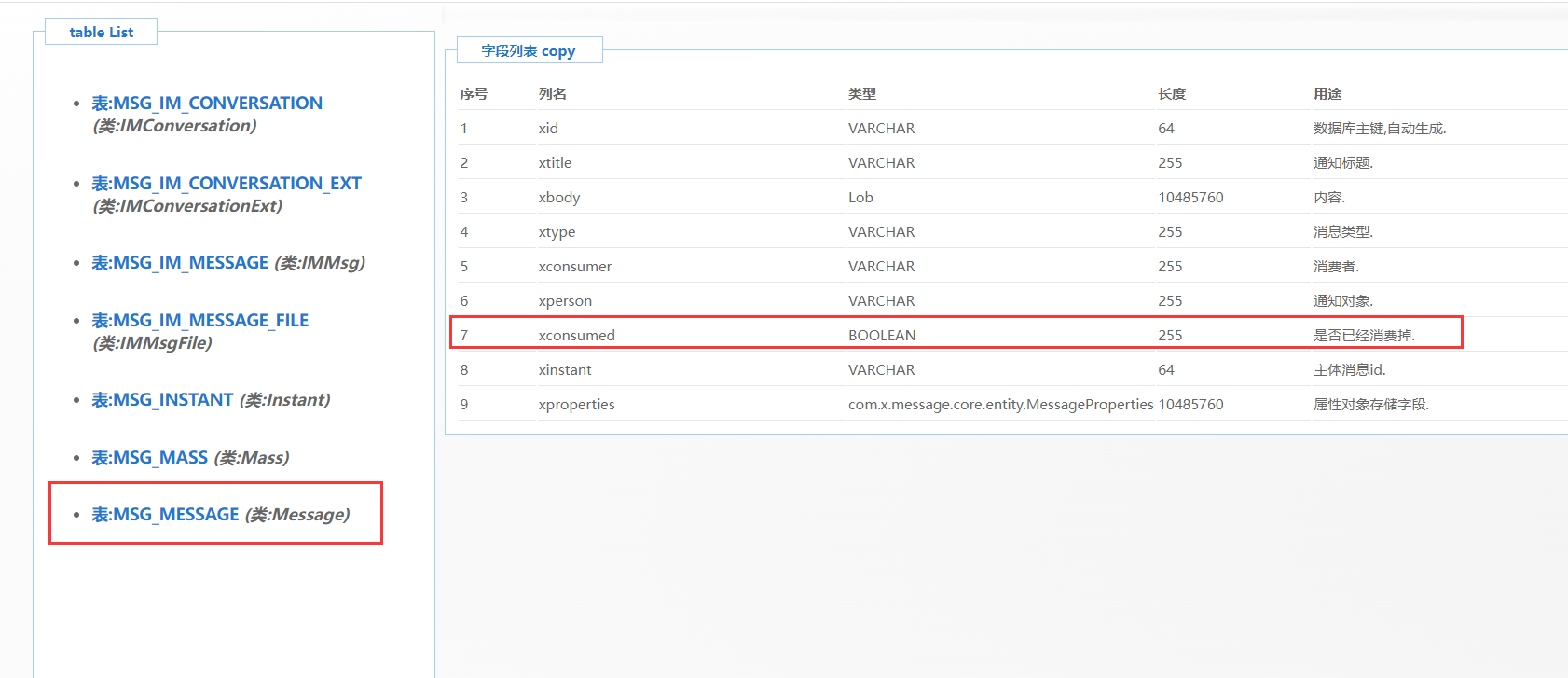Click the 列名 column header
Viewport: 1568px width, 678px height.
pos(553,94)
